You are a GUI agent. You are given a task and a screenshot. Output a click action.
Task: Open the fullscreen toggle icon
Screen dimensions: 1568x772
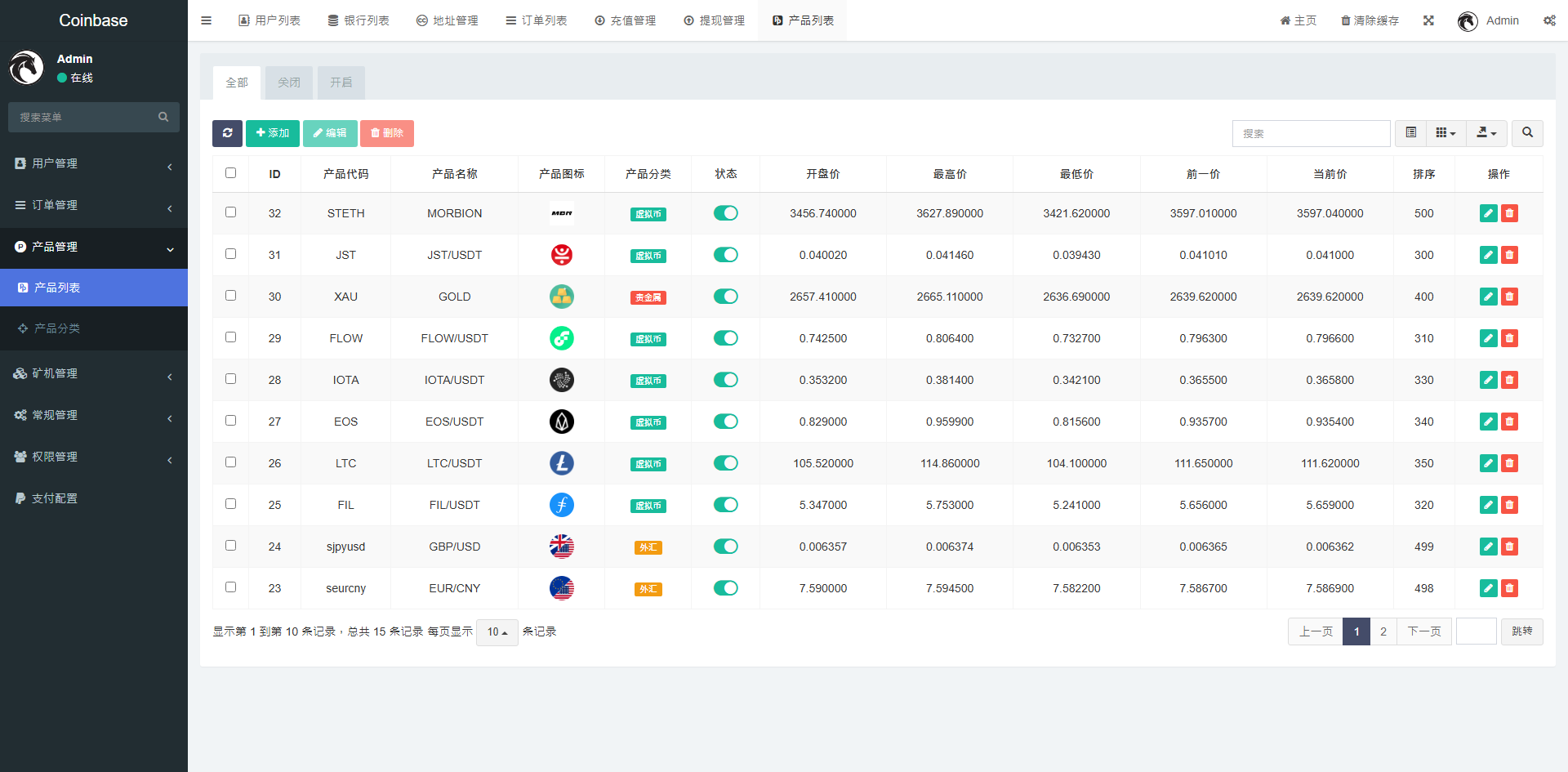click(x=1428, y=20)
